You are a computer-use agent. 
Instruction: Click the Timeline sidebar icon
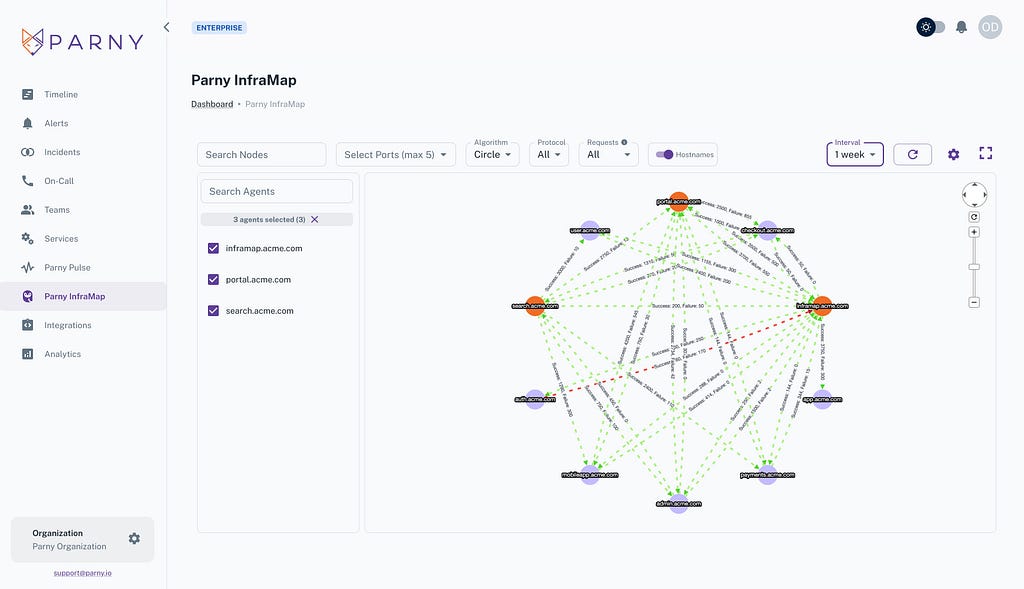coord(27,95)
